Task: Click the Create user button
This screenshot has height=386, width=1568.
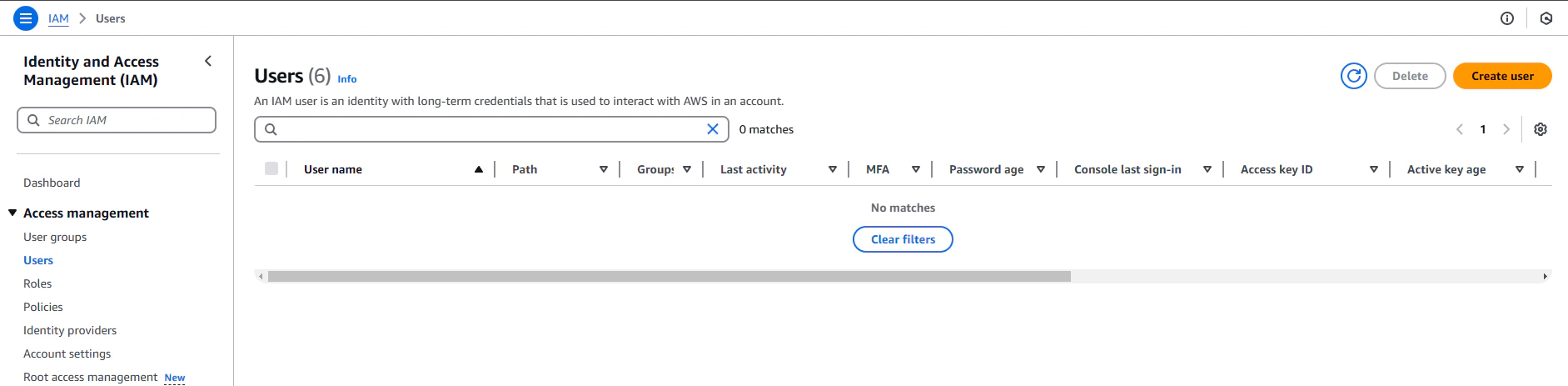Action: [1502, 76]
